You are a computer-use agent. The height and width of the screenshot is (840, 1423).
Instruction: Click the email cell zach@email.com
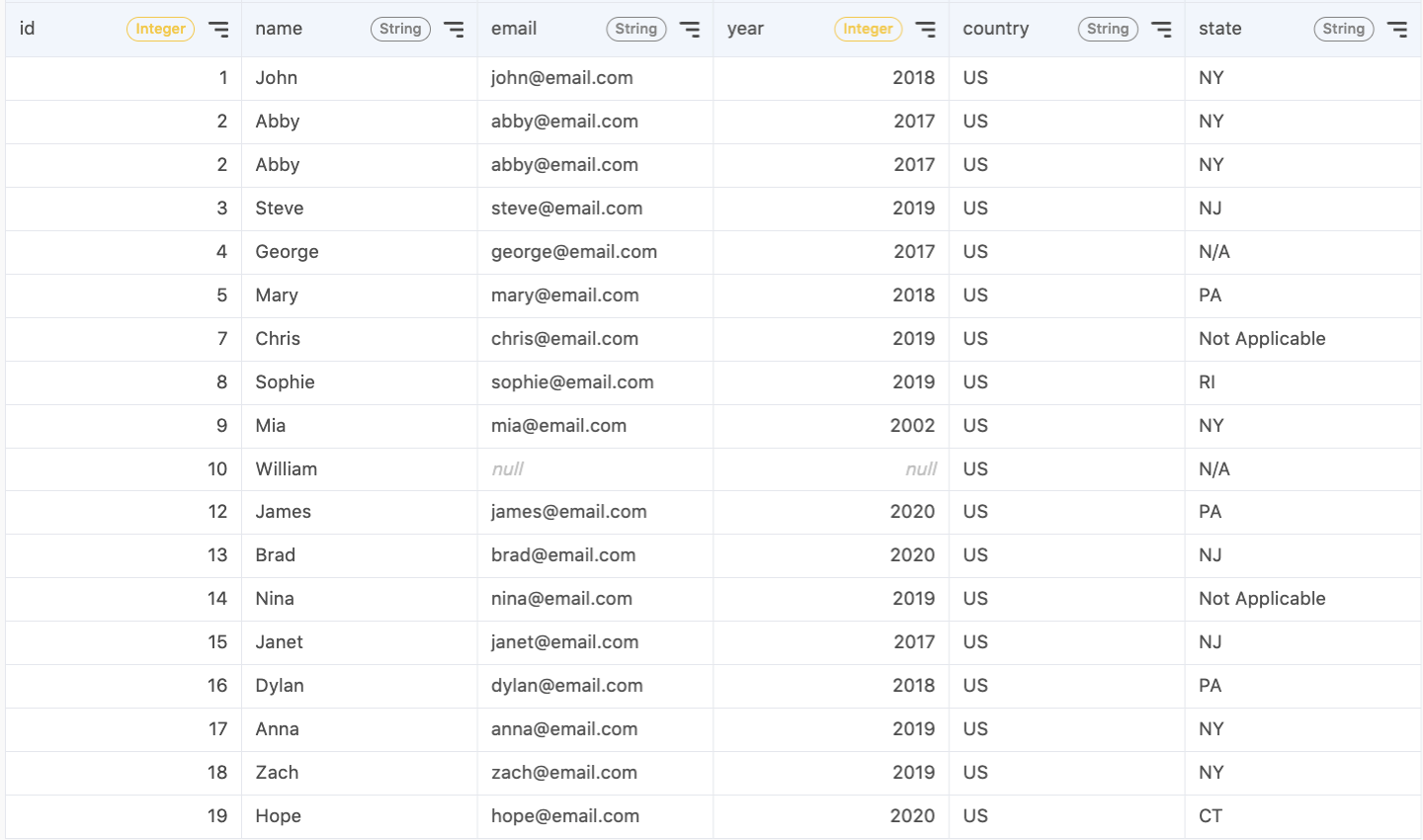pyautogui.click(x=595, y=773)
